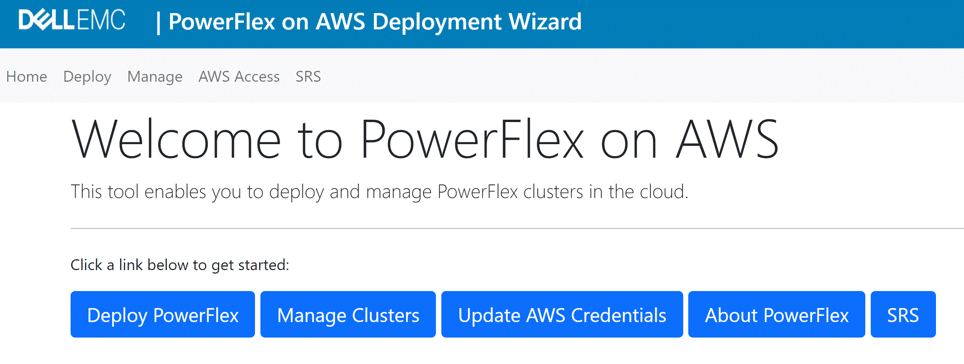The image size is (964, 364).
Task: Open Manage Clusters via the blue button
Action: tap(348, 315)
